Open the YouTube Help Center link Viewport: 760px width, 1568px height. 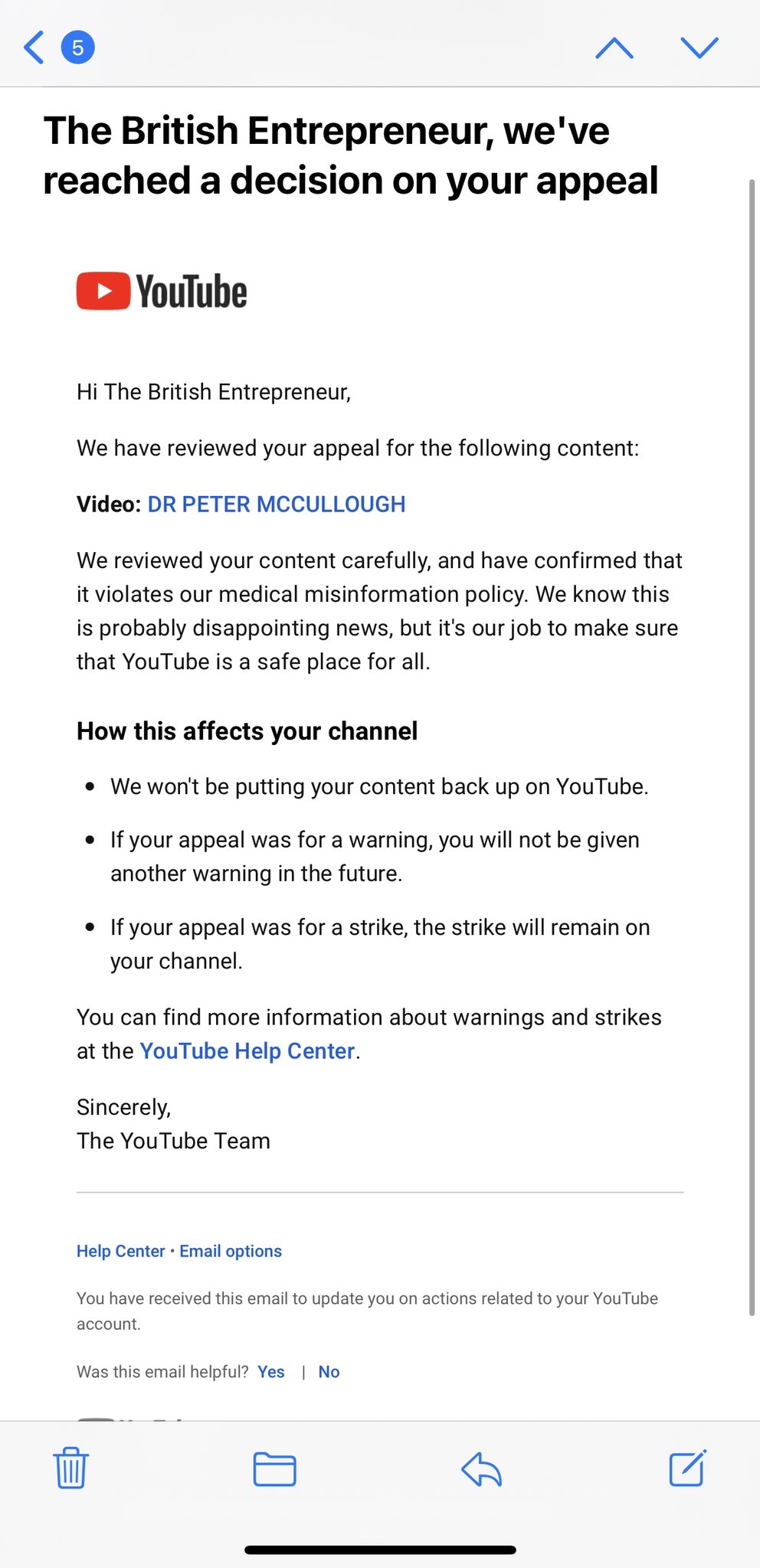pyautogui.click(x=247, y=1051)
